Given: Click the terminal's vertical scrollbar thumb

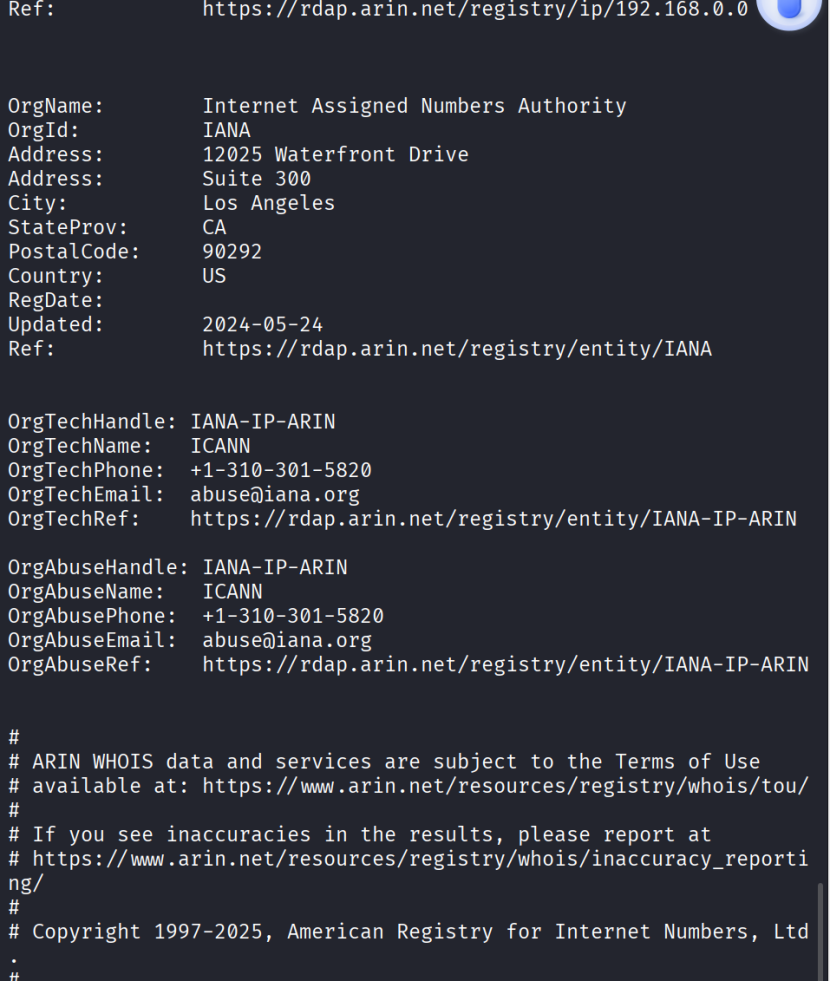Looking at the screenshot, I should tap(822, 930).
